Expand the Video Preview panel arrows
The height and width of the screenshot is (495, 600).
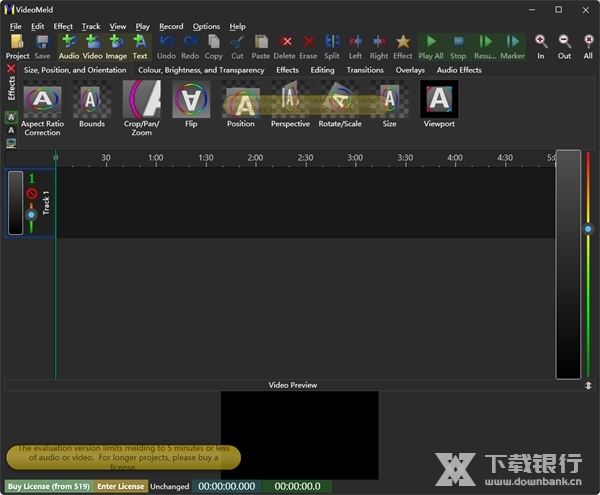(x=588, y=385)
